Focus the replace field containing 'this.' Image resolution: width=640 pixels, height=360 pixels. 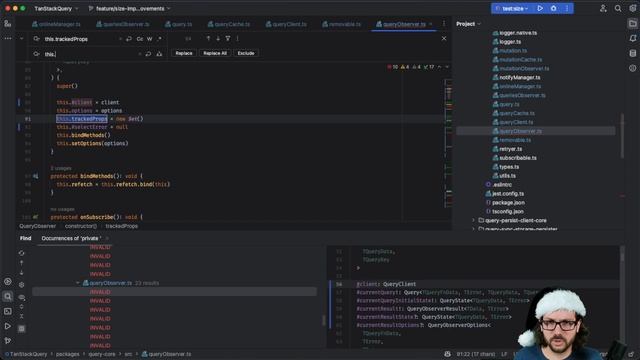(90, 54)
